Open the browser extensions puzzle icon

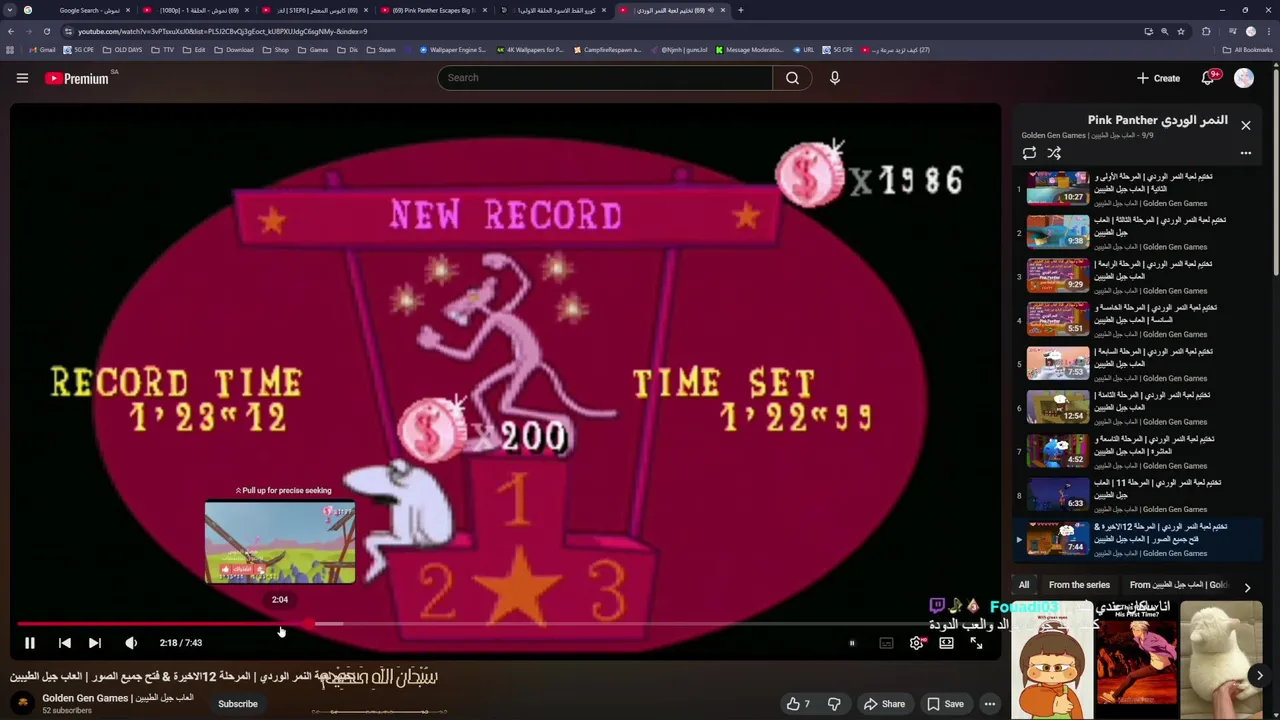coord(1206,31)
